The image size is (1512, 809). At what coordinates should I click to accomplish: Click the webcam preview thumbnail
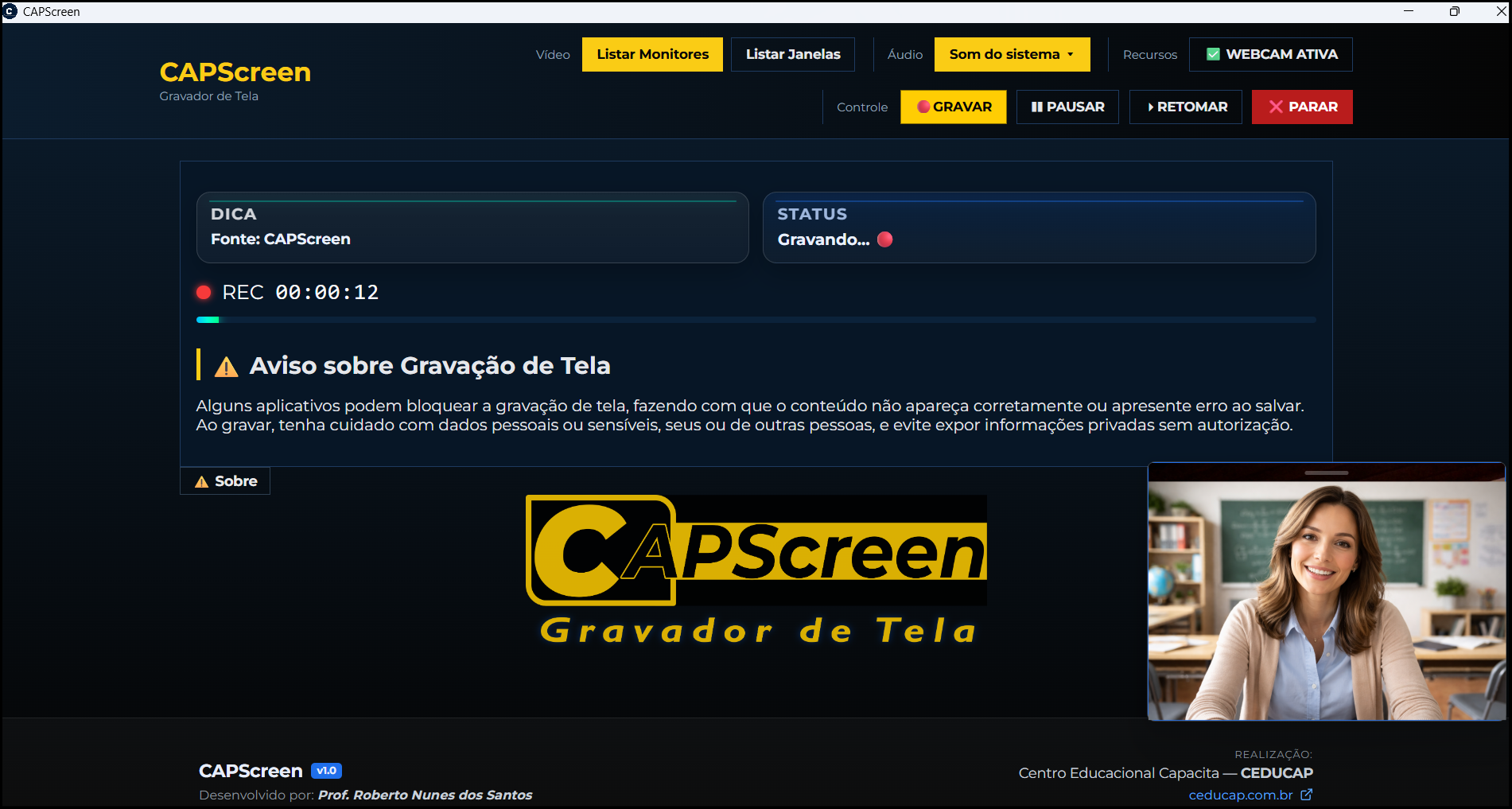tap(1327, 593)
